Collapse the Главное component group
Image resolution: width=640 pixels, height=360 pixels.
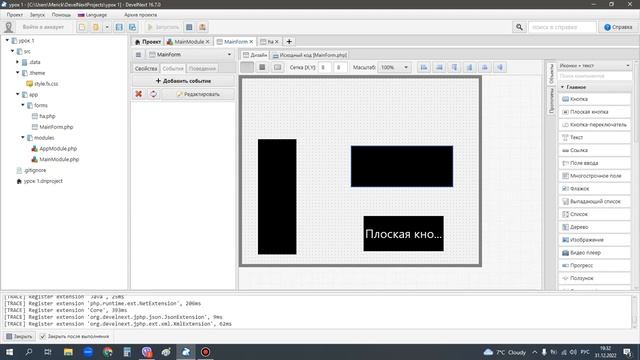562,87
